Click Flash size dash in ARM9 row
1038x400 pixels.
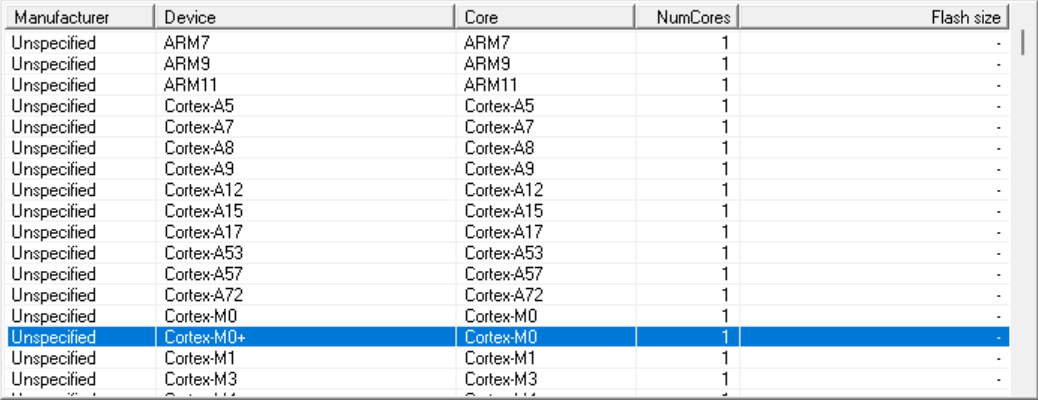tap(998, 66)
